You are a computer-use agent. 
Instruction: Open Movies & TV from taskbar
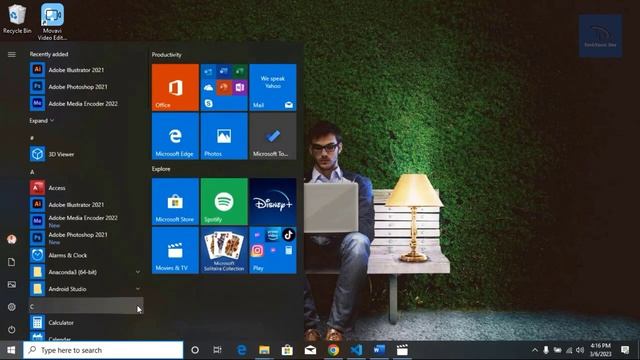coord(402,350)
